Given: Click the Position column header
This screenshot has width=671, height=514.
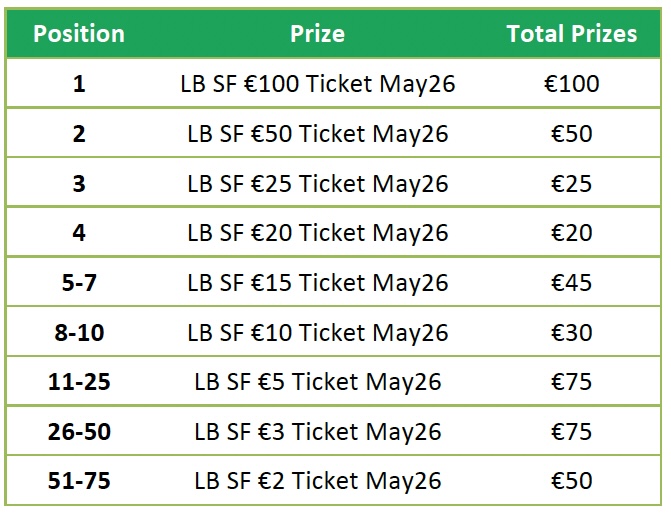Looking at the screenshot, I should [x=79, y=34].
